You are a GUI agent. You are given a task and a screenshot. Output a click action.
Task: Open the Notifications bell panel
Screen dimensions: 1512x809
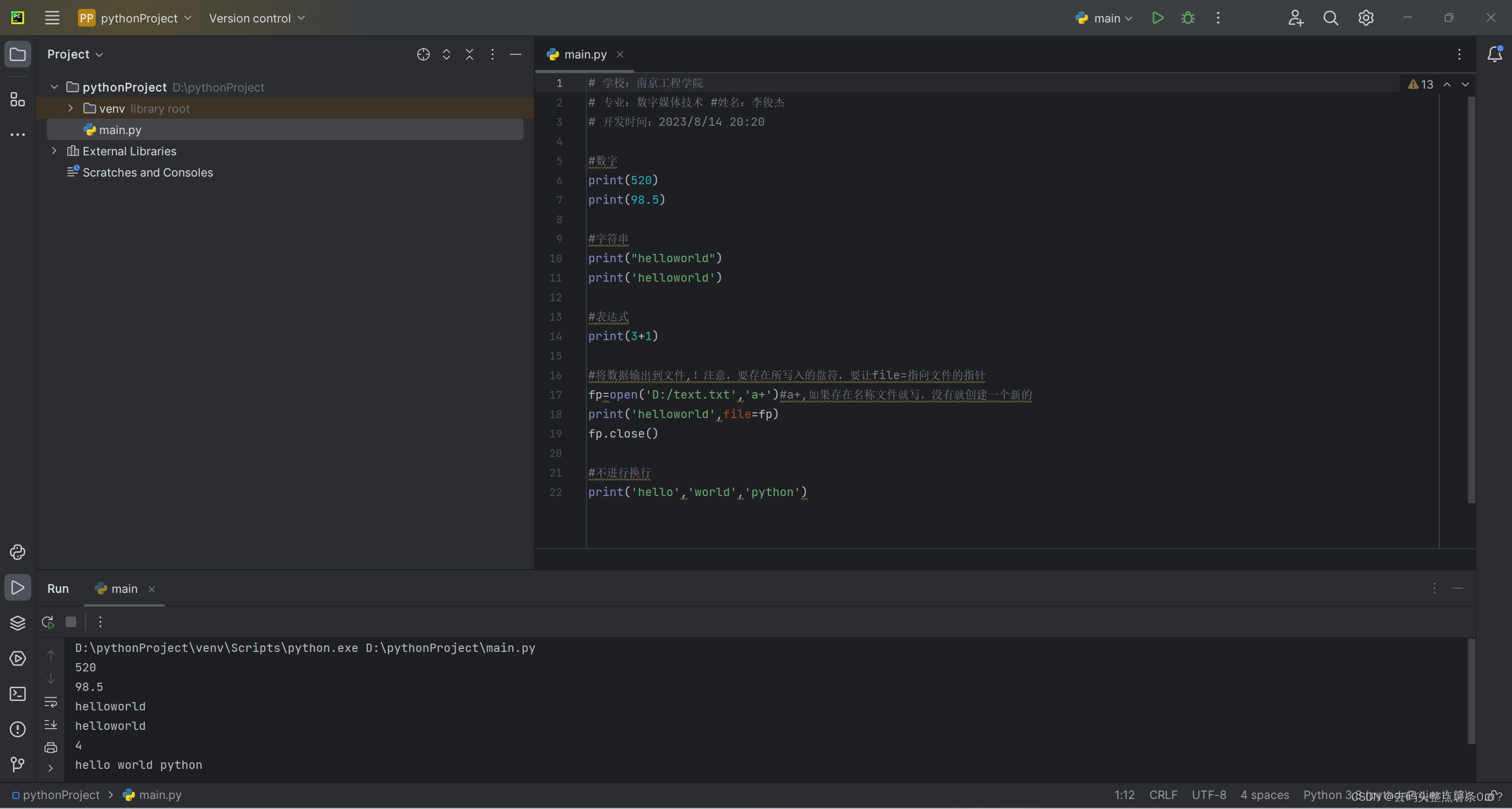click(x=1494, y=54)
